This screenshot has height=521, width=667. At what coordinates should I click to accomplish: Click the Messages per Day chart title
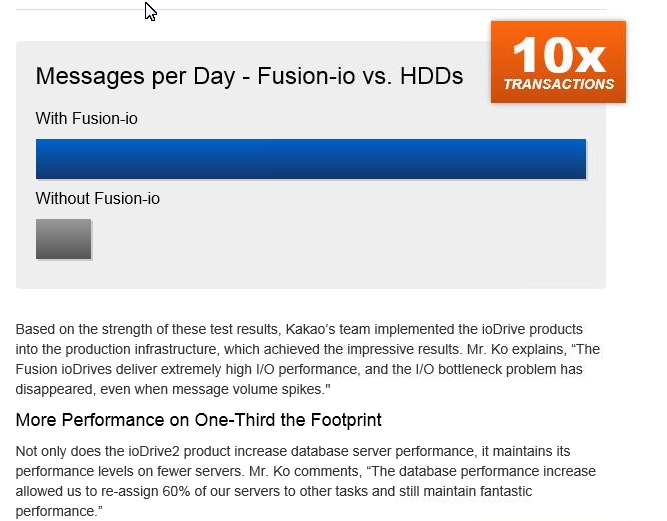point(249,76)
